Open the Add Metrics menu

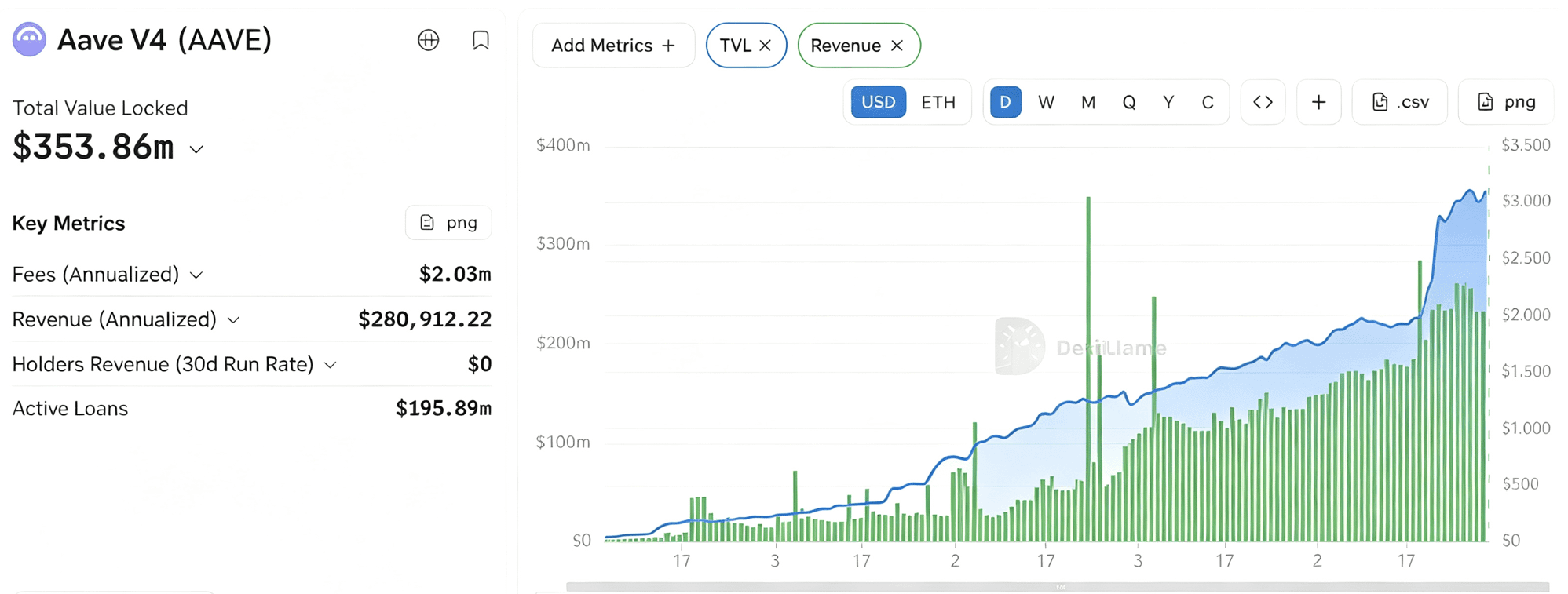pos(613,46)
